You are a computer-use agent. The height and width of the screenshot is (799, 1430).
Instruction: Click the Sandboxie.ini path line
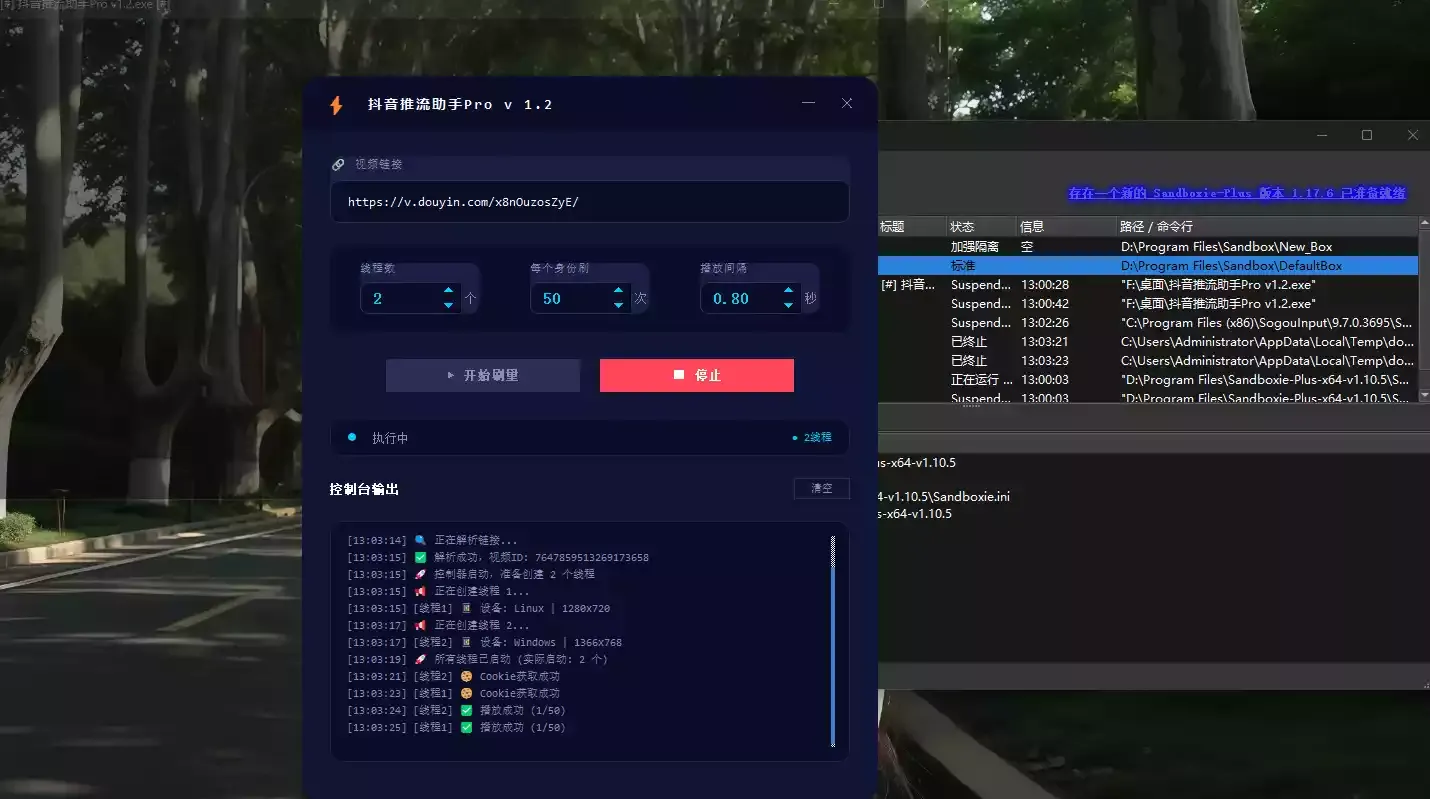(x=944, y=497)
